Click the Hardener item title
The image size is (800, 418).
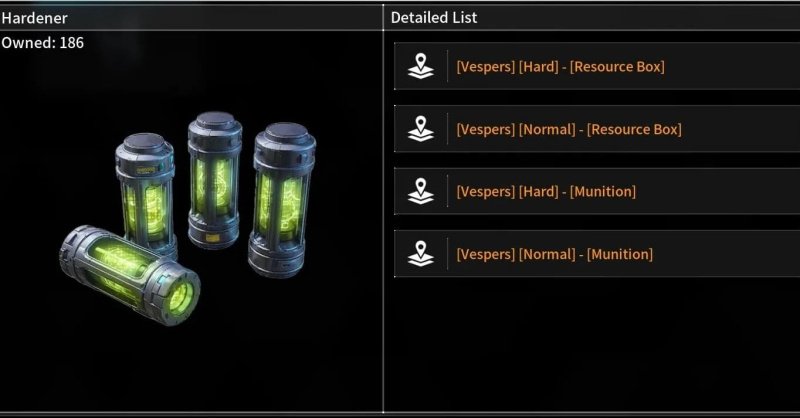[34, 18]
